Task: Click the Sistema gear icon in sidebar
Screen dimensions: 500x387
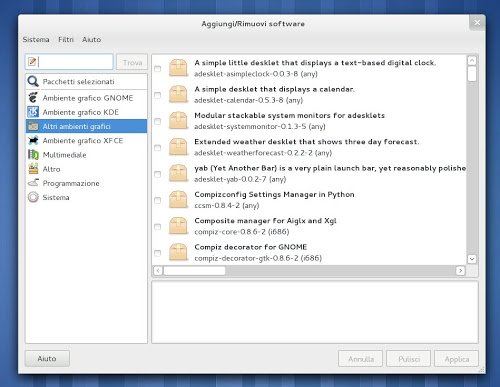Action: 33,197
